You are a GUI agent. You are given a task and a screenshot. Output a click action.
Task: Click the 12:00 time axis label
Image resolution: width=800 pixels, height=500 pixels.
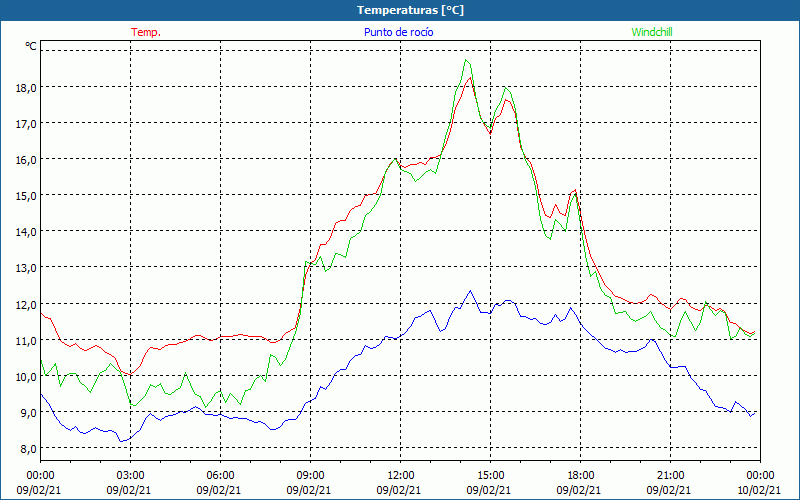[401, 476]
